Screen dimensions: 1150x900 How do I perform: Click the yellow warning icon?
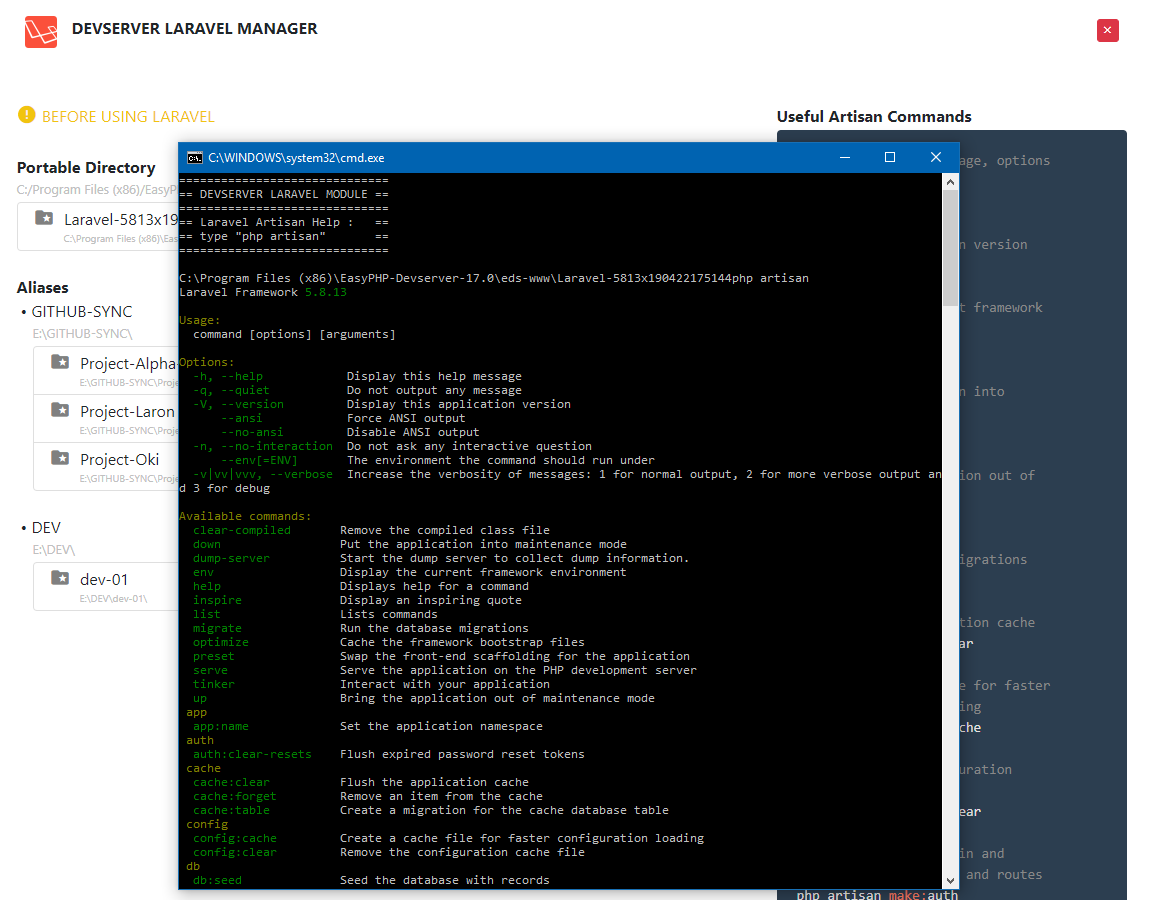point(27,116)
